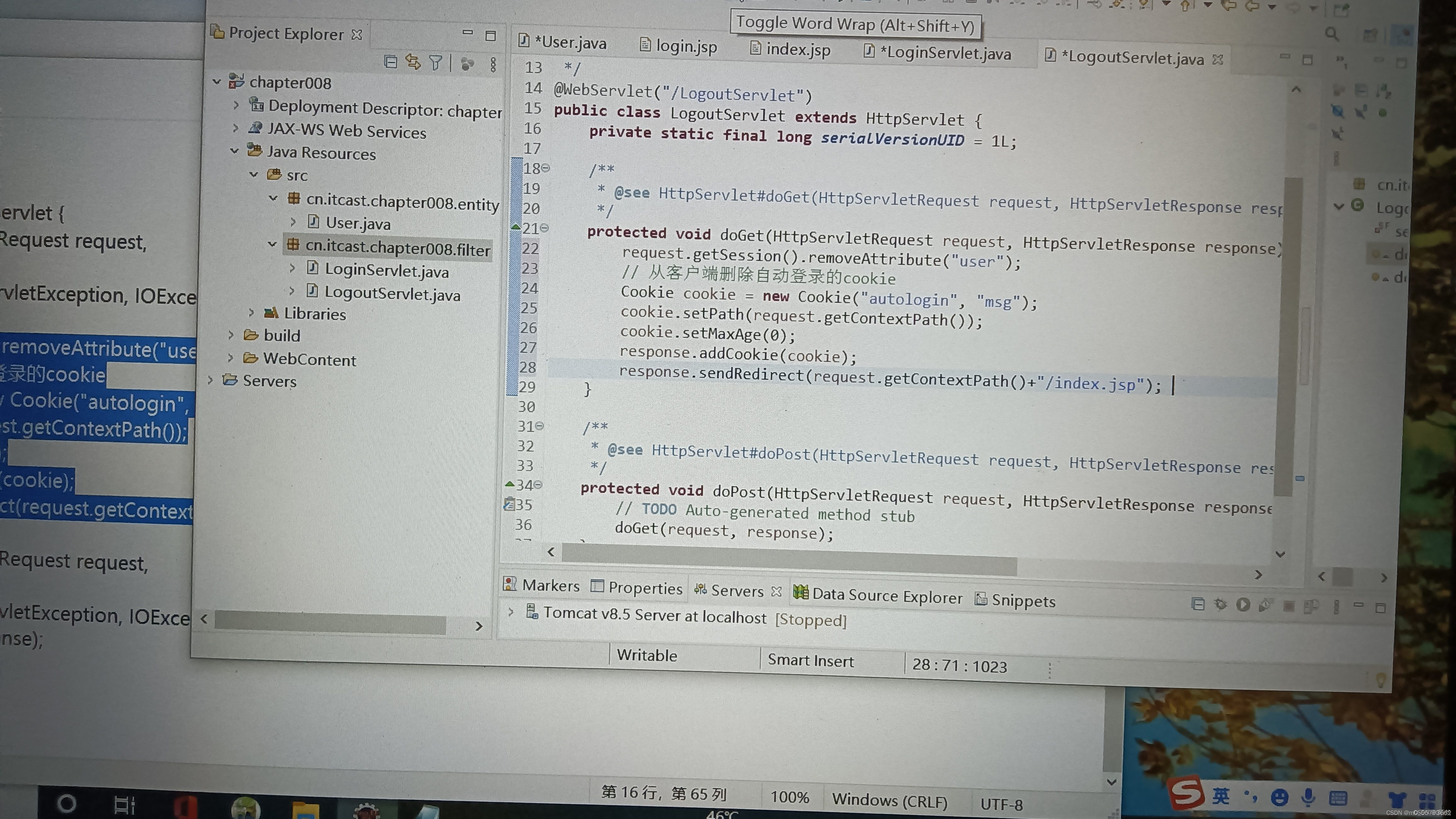
Task: Click Windows taskbar search circle icon
Action: point(66,803)
